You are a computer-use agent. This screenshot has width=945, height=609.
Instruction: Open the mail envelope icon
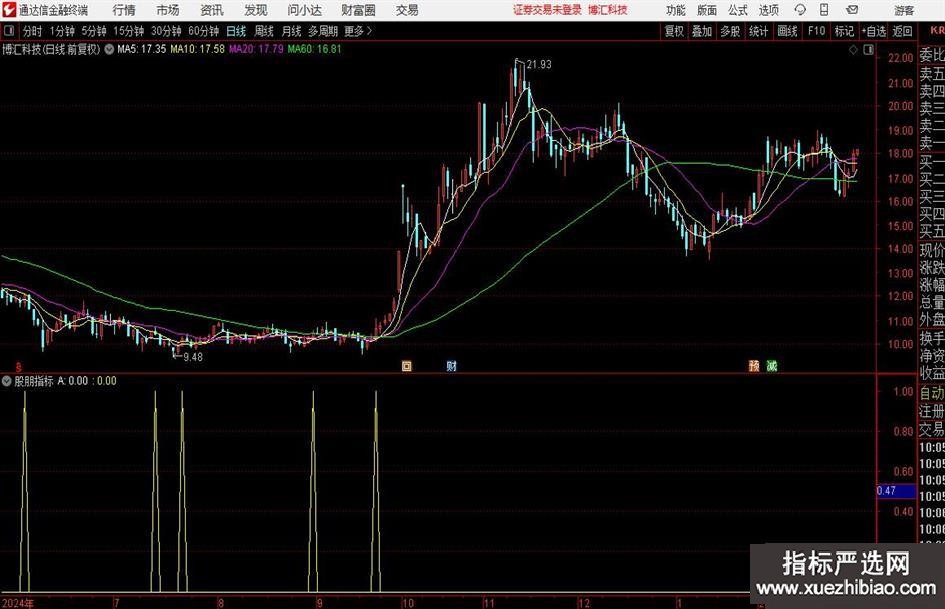pyautogui.click(x=852, y=10)
